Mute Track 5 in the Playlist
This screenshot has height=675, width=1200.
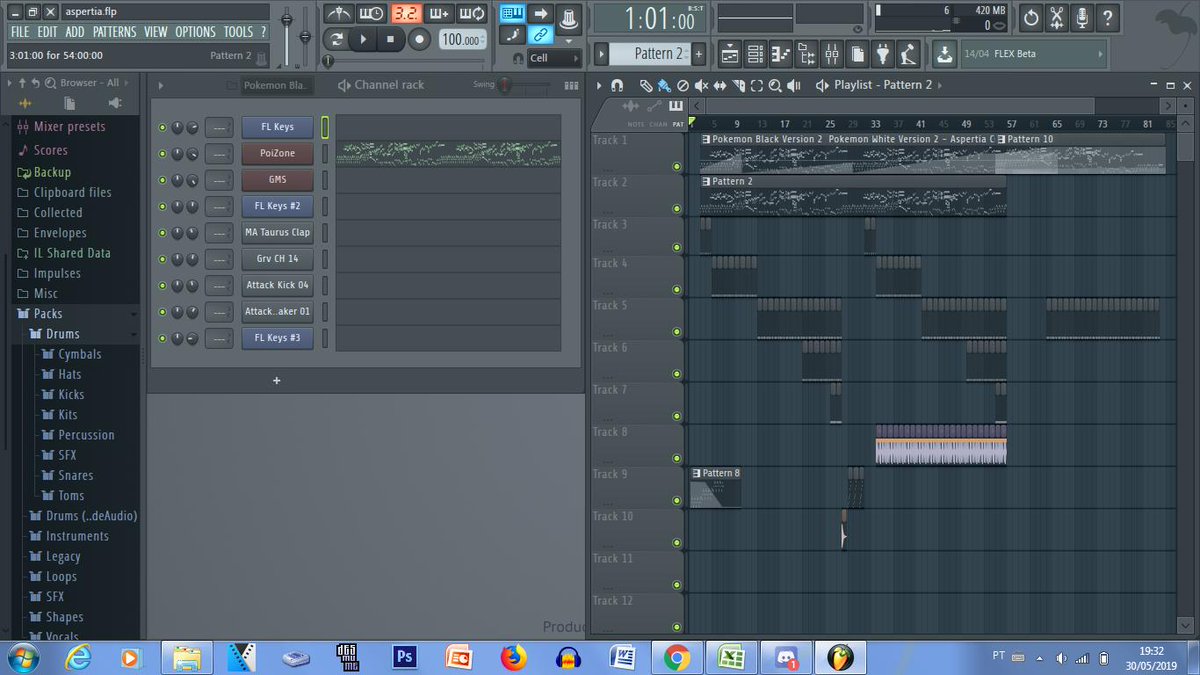(x=677, y=333)
